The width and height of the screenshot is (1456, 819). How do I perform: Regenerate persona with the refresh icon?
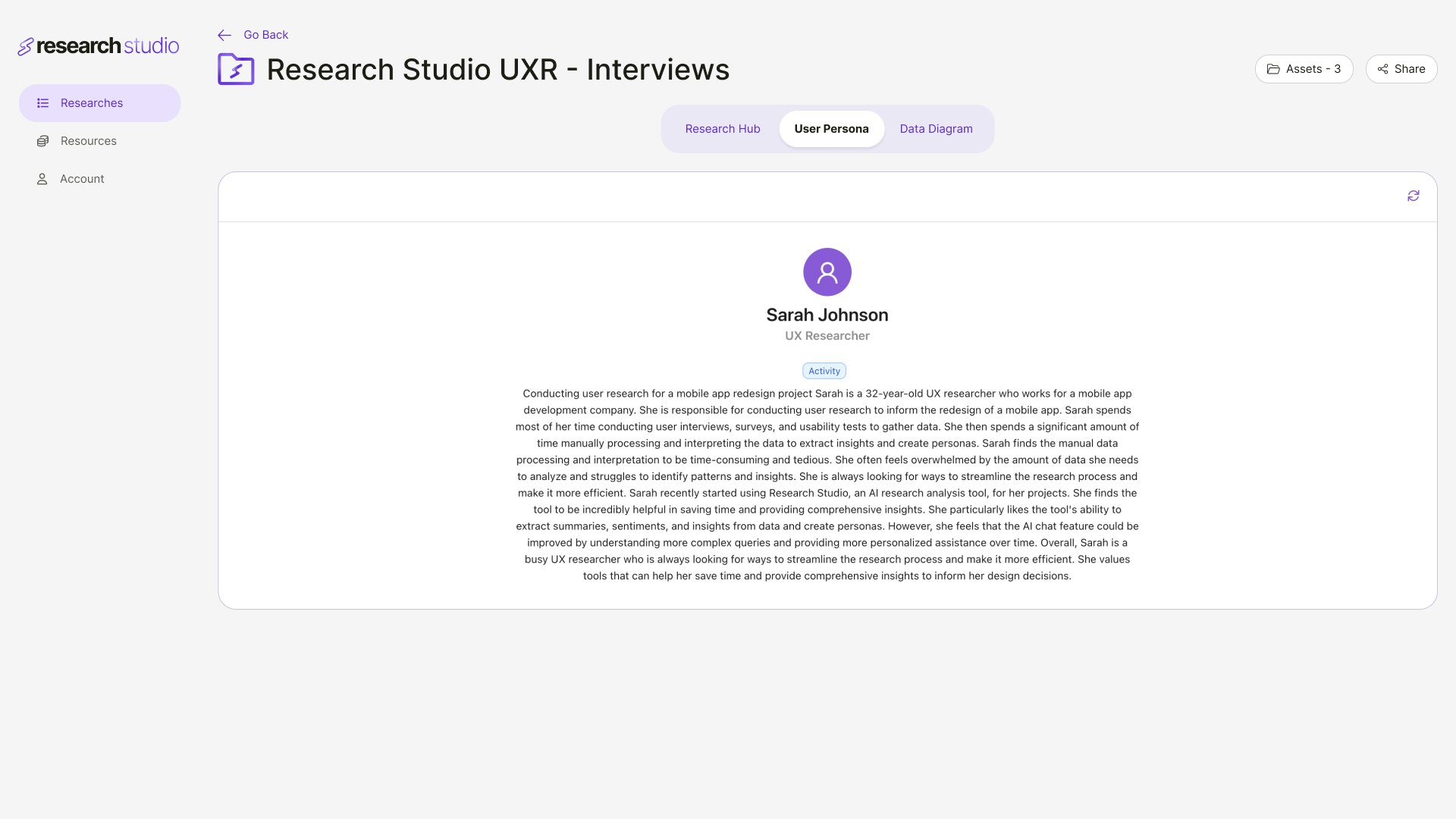click(x=1414, y=196)
